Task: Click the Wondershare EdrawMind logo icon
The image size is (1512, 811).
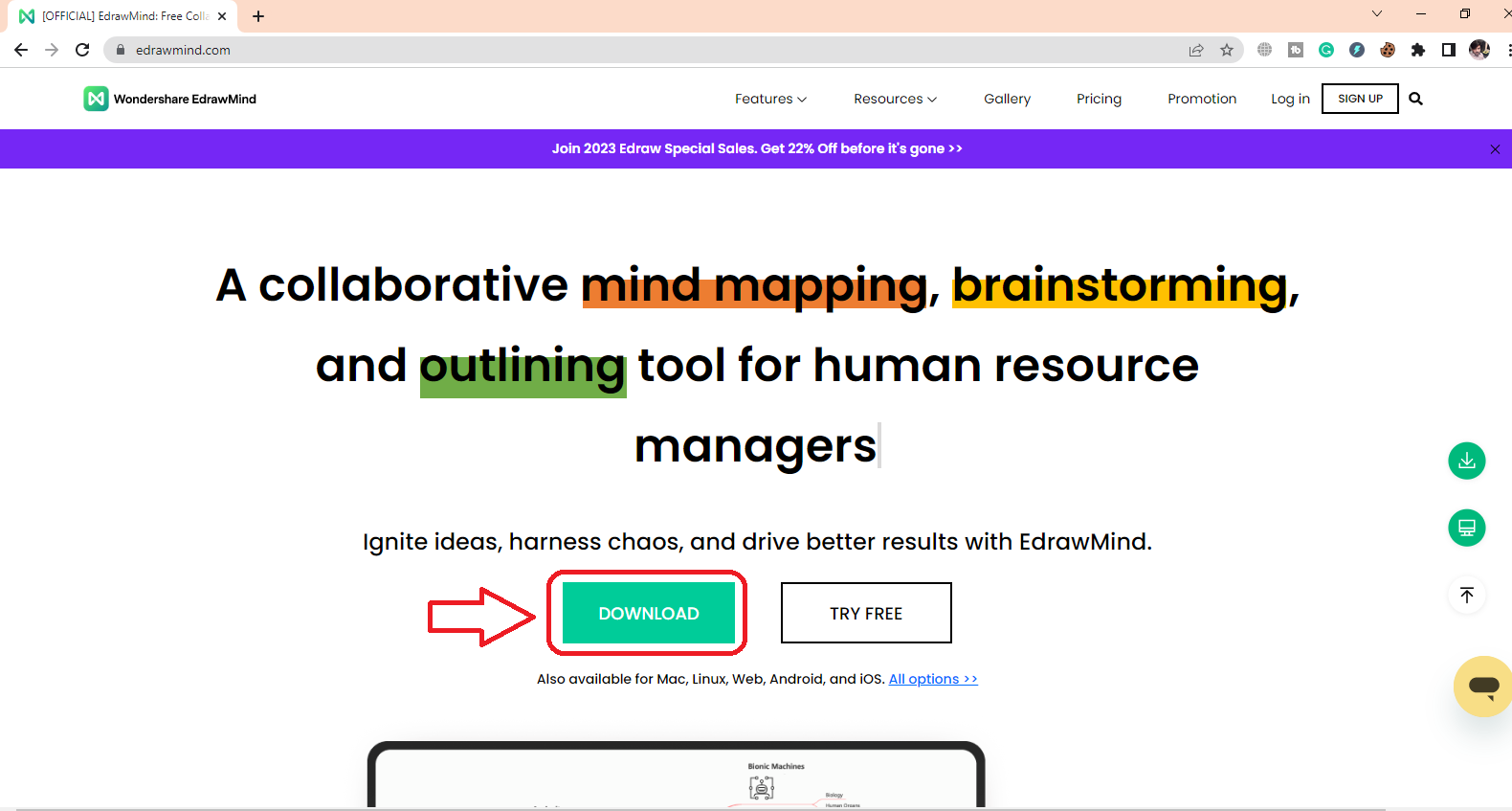Action: 96,99
